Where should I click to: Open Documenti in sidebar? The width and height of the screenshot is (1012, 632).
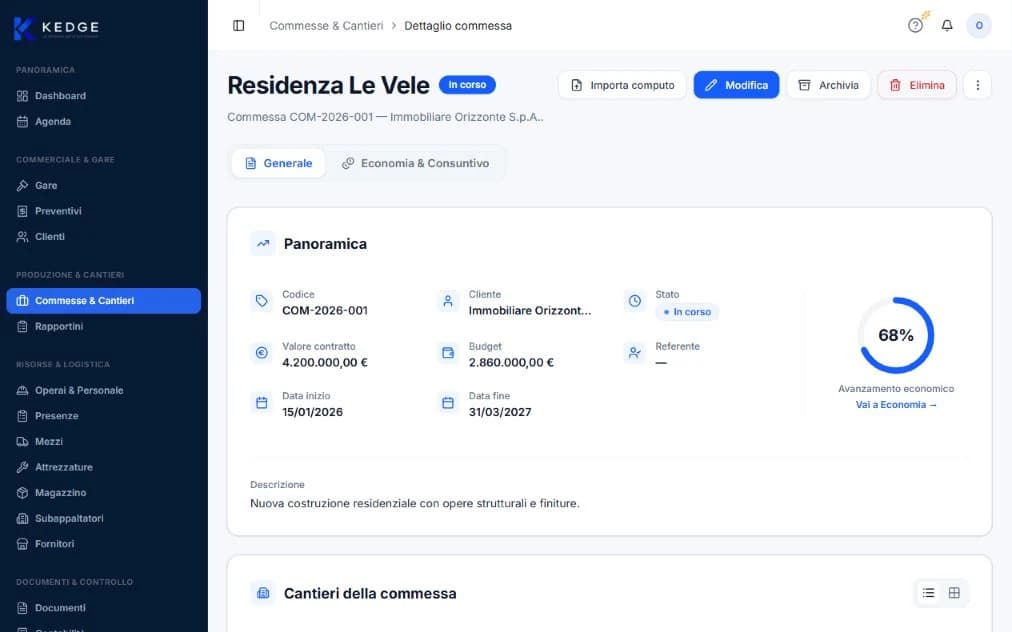104,608
